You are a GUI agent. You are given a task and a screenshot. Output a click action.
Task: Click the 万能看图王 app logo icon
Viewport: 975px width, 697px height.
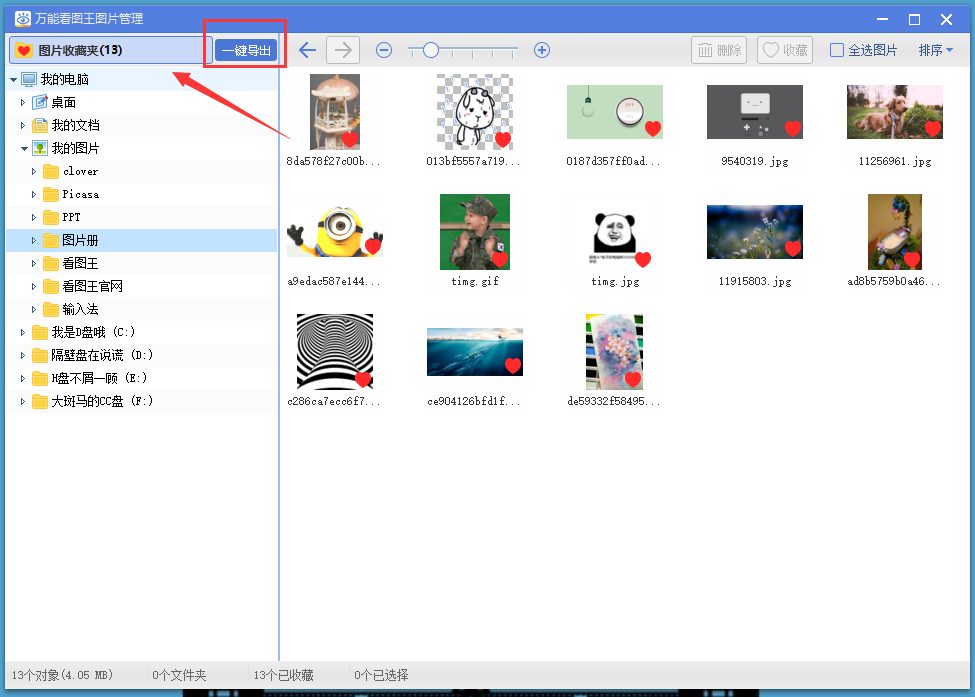tap(23, 19)
